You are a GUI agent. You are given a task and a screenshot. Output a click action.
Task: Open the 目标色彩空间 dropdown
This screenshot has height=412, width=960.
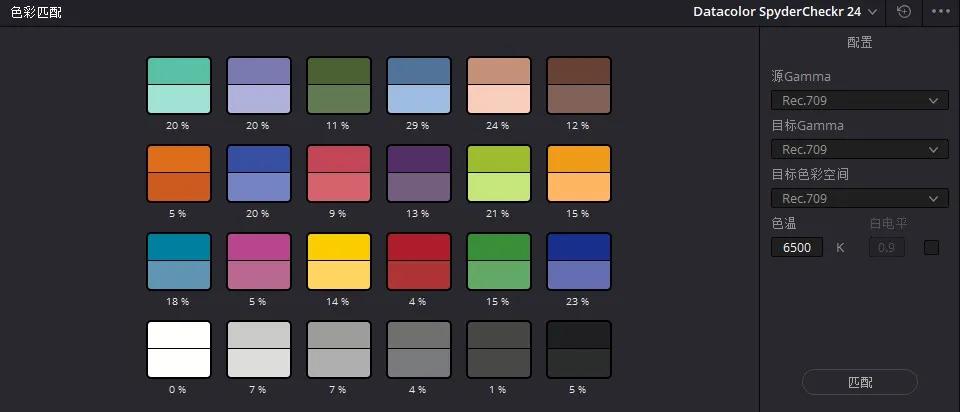click(859, 198)
